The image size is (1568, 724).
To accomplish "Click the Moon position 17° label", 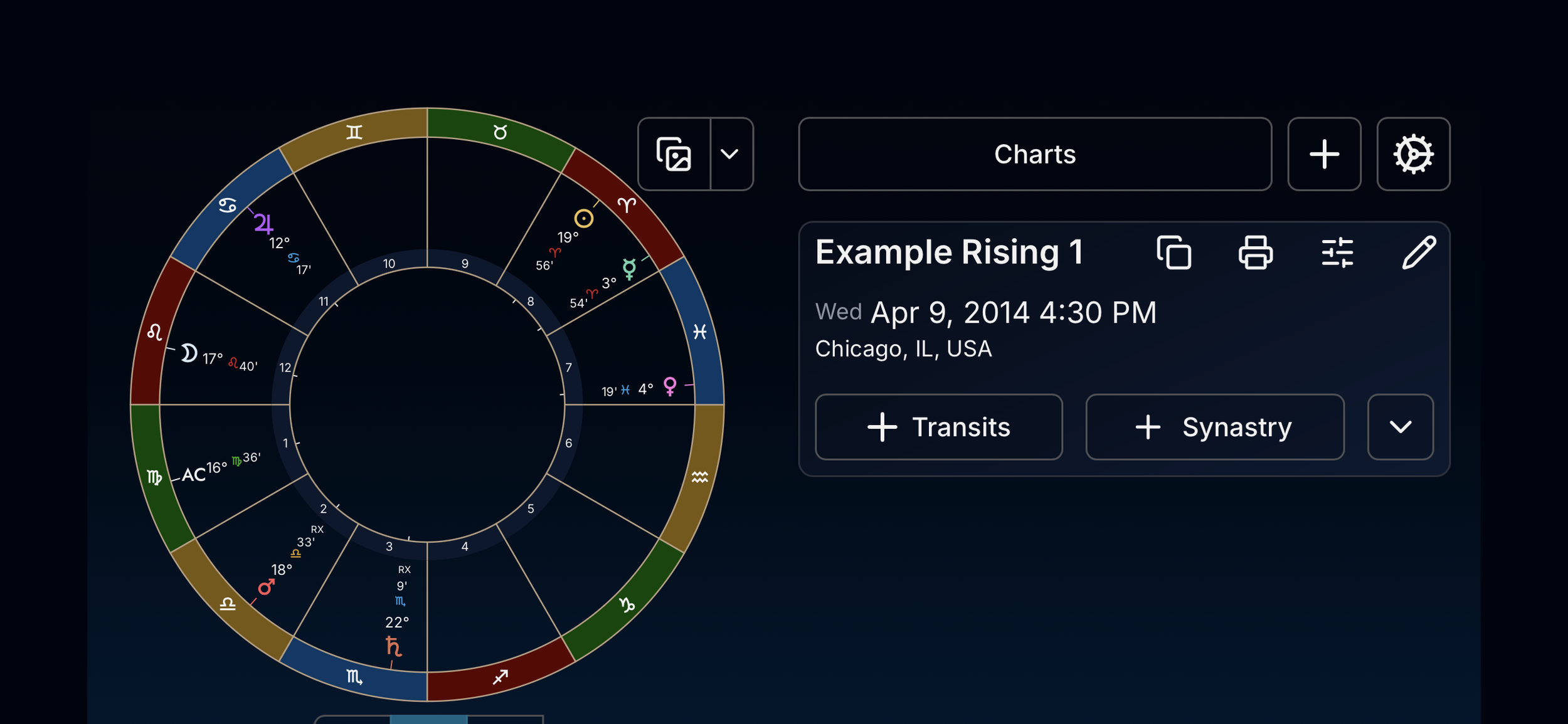I will coord(213,359).
